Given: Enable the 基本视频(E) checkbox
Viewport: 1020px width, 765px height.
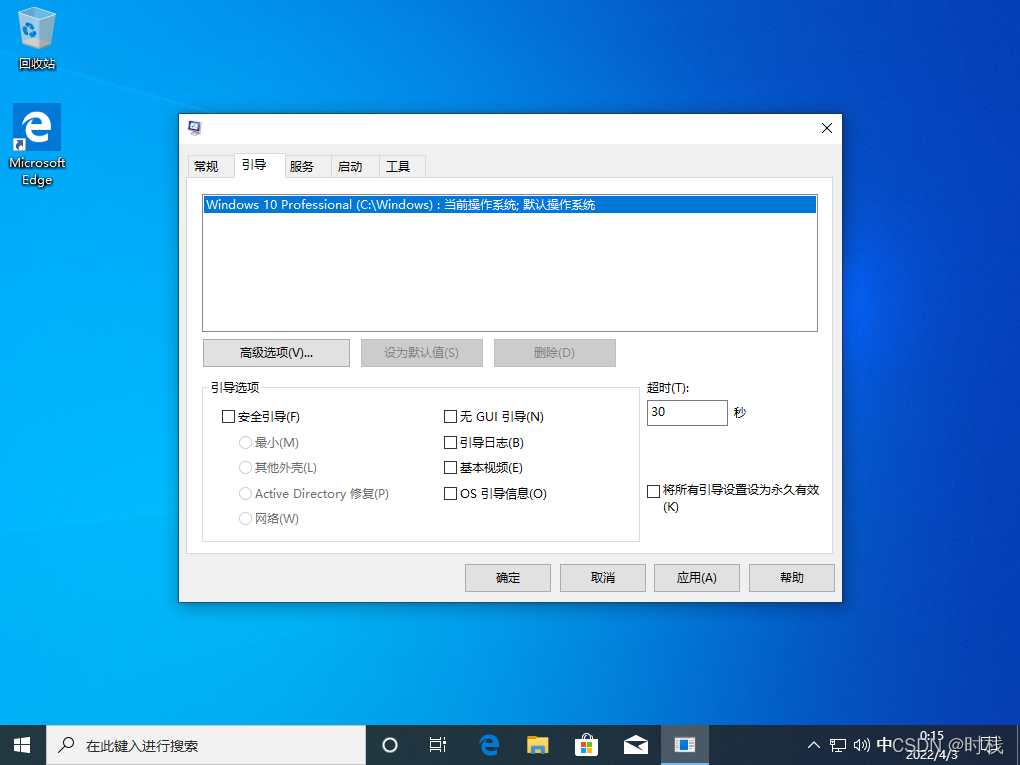Looking at the screenshot, I should tap(450, 468).
